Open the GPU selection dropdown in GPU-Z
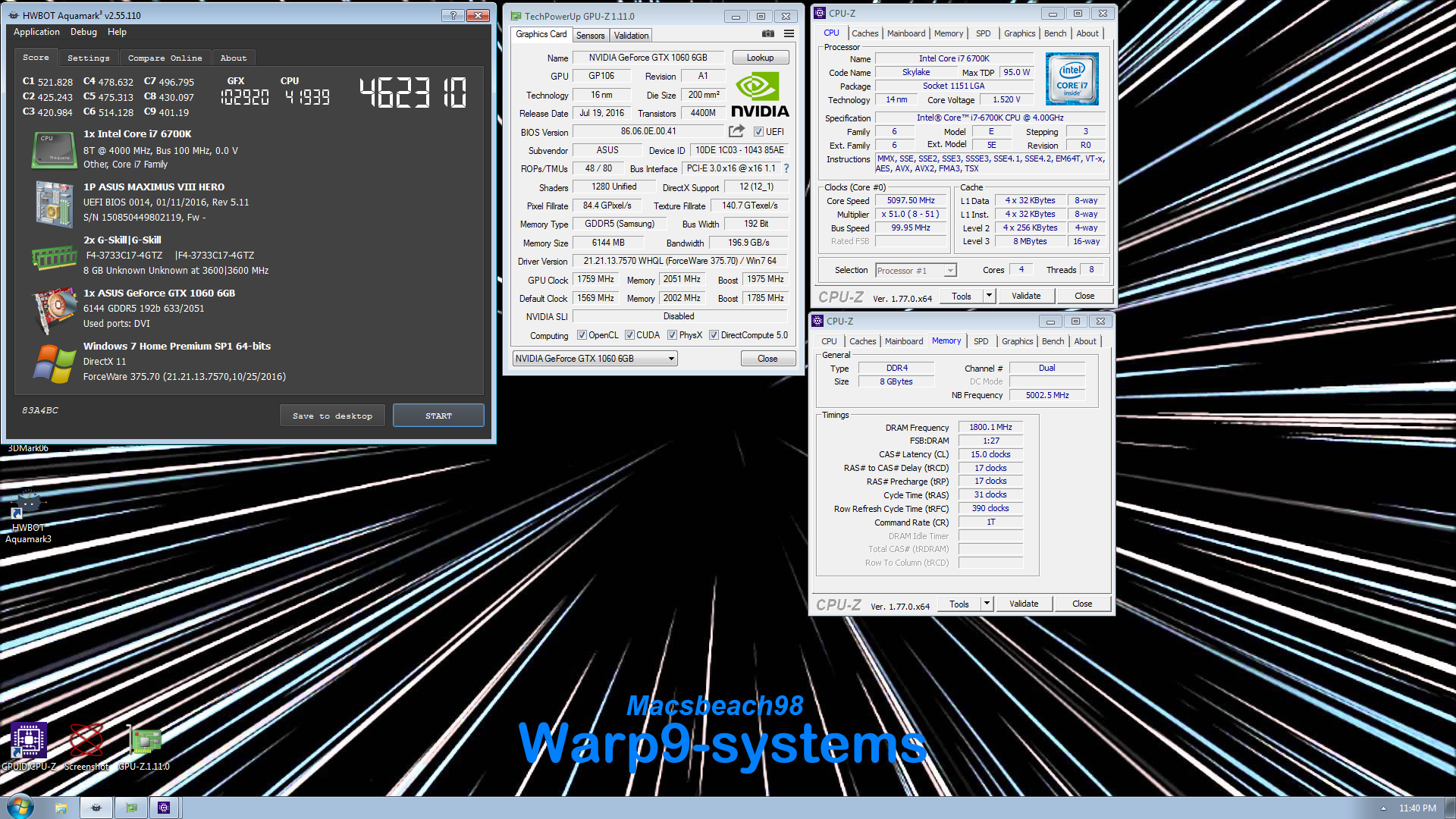Viewport: 1456px width, 819px height. tap(595, 359)
